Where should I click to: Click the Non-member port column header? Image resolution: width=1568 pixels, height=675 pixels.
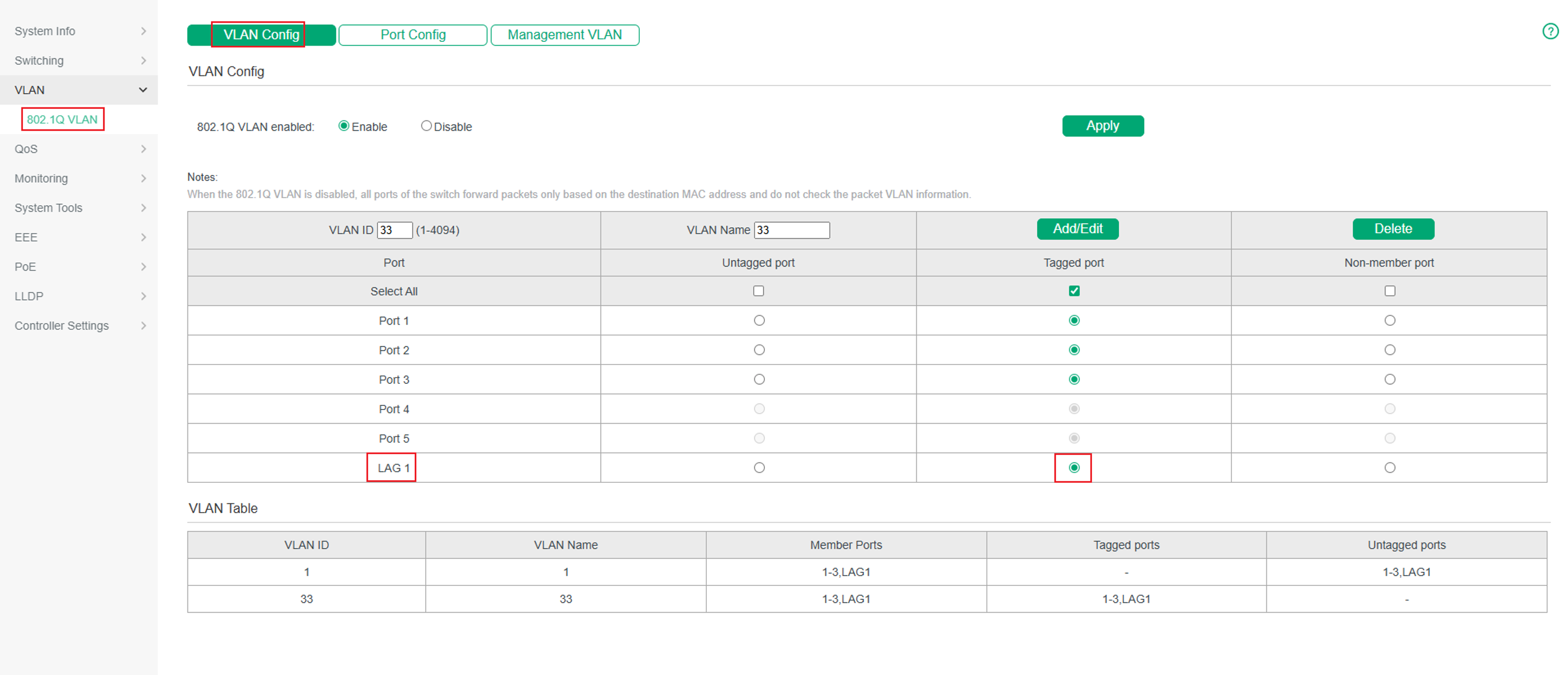coord(1388,263)
